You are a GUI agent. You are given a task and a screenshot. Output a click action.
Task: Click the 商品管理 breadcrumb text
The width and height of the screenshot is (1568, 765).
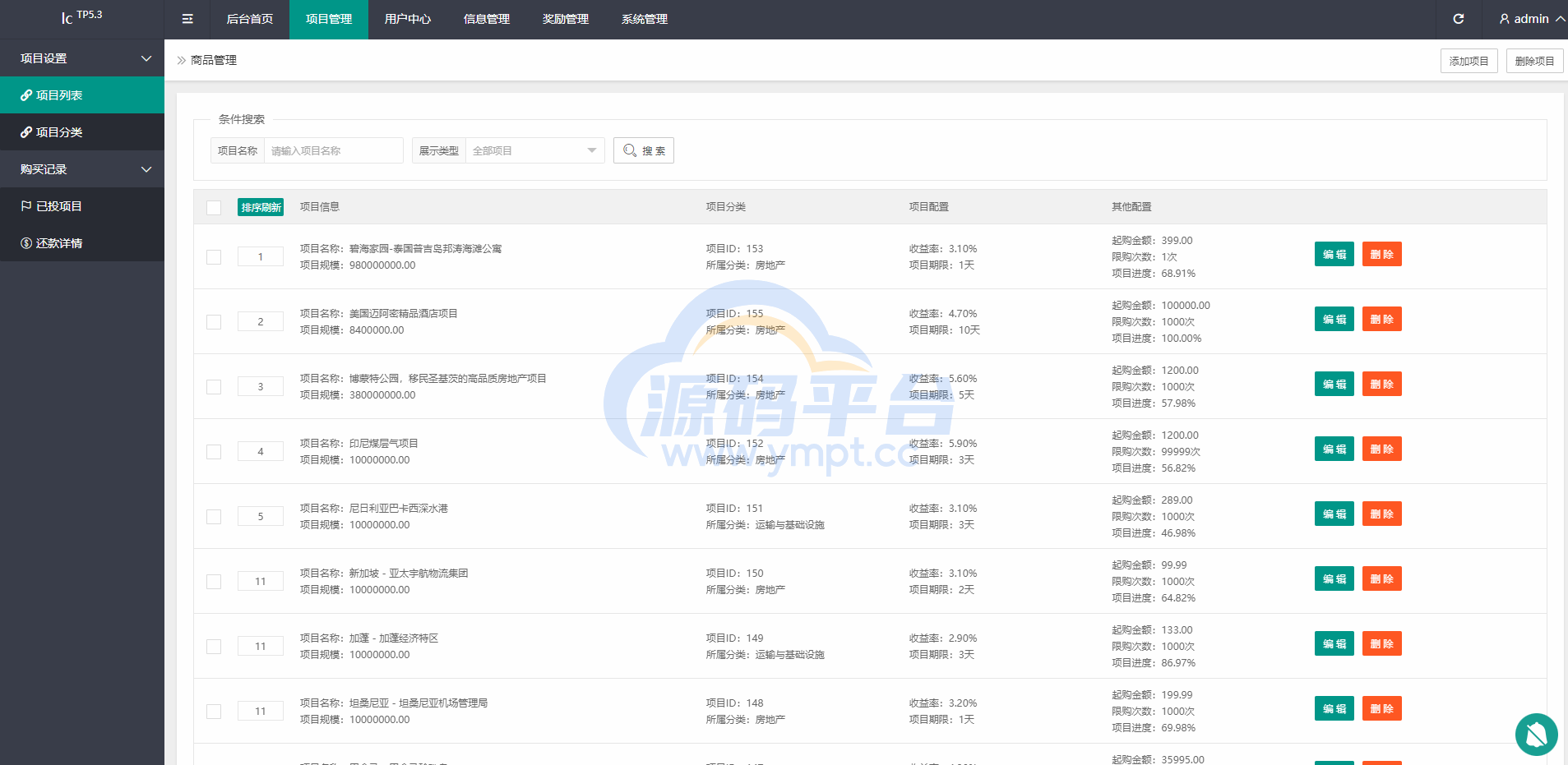point(214,60)
